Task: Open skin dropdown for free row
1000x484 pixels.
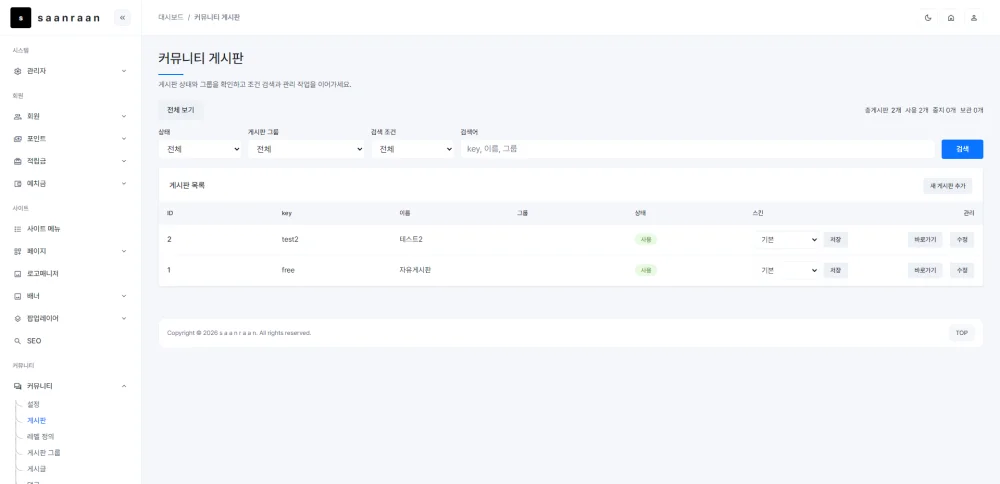Action: tap(787, 270)
